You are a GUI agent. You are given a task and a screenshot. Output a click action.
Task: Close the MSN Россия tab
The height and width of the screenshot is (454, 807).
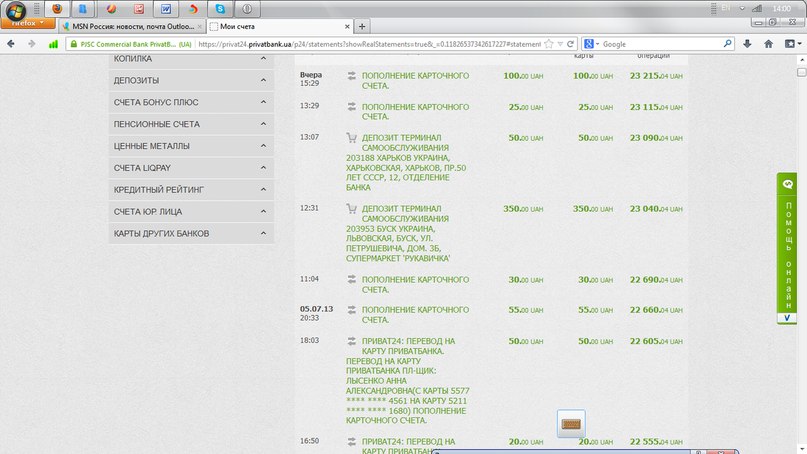tap(200, 26)
